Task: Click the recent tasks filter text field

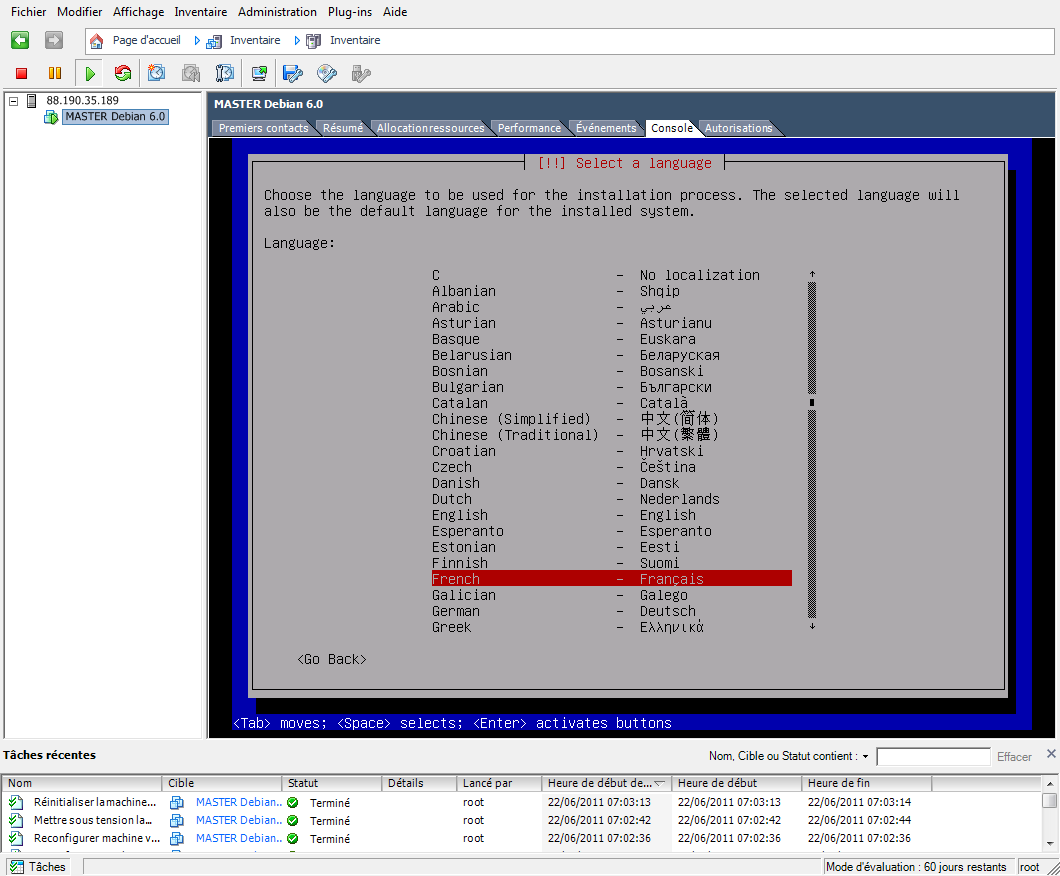Action: [x=933, y=756]
